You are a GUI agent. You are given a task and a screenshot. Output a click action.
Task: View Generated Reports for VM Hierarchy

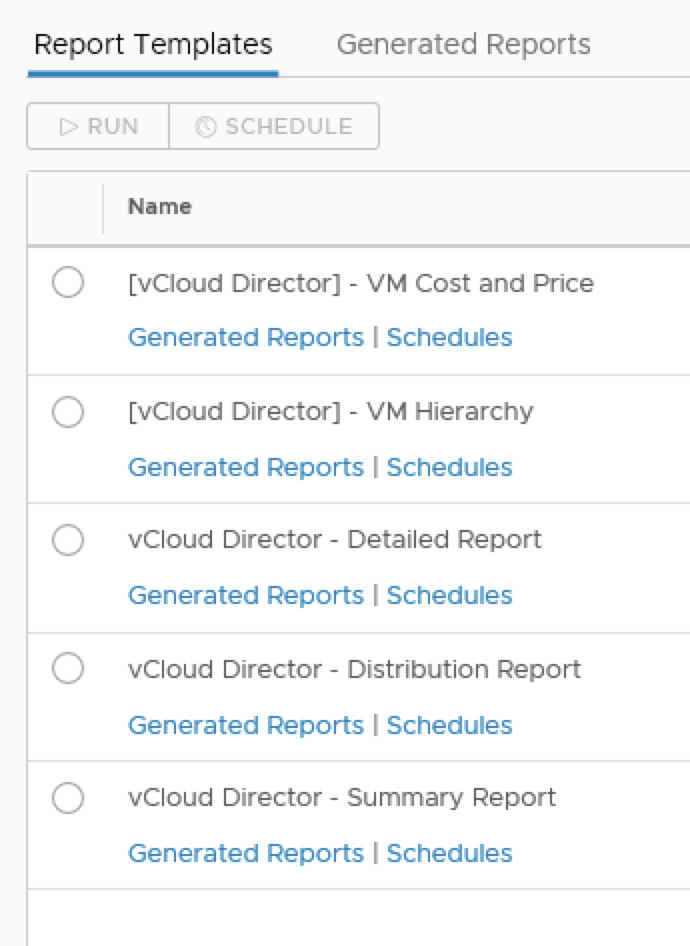246,467
